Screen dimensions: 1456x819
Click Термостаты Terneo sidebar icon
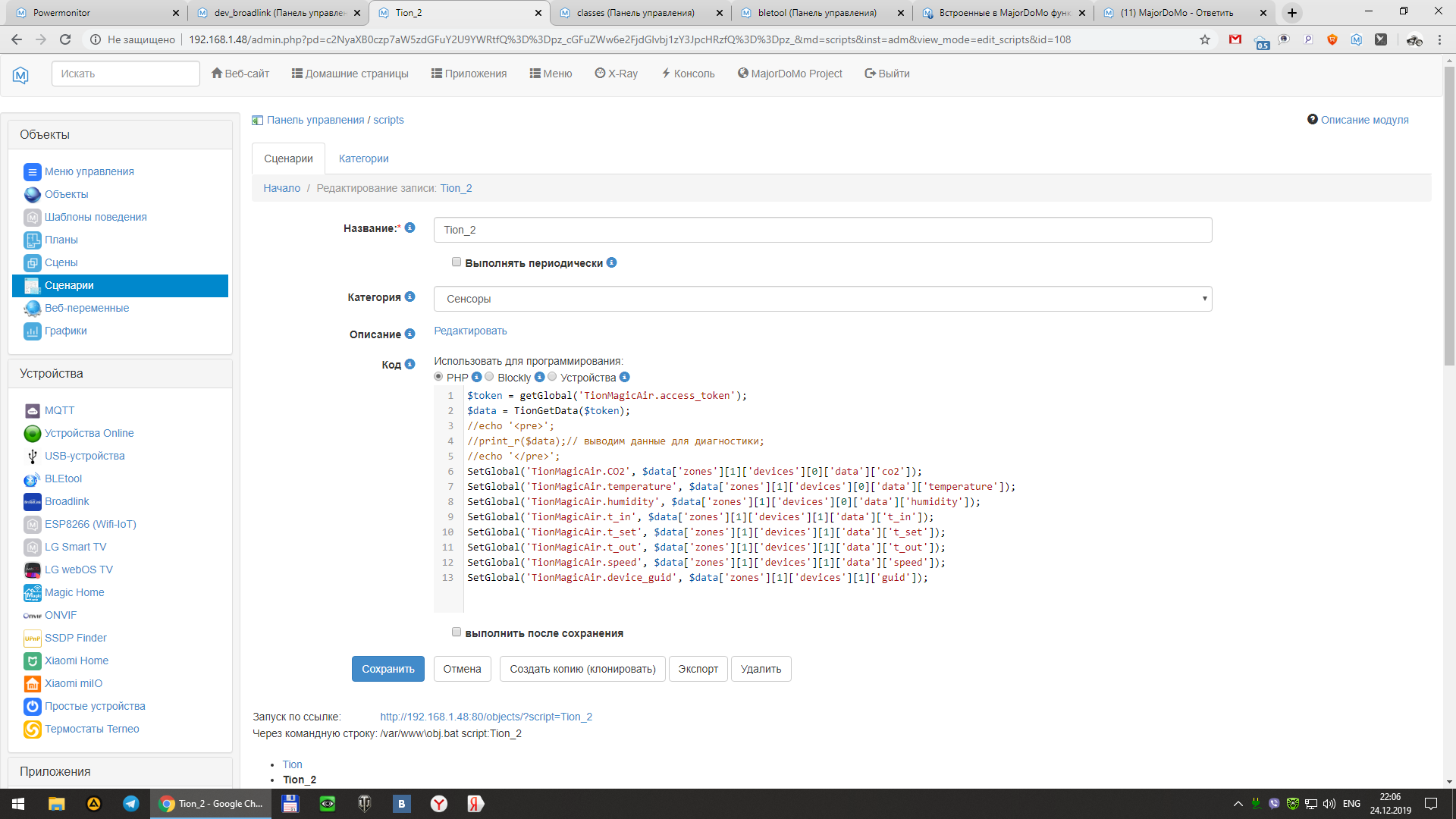pos(32,730)
